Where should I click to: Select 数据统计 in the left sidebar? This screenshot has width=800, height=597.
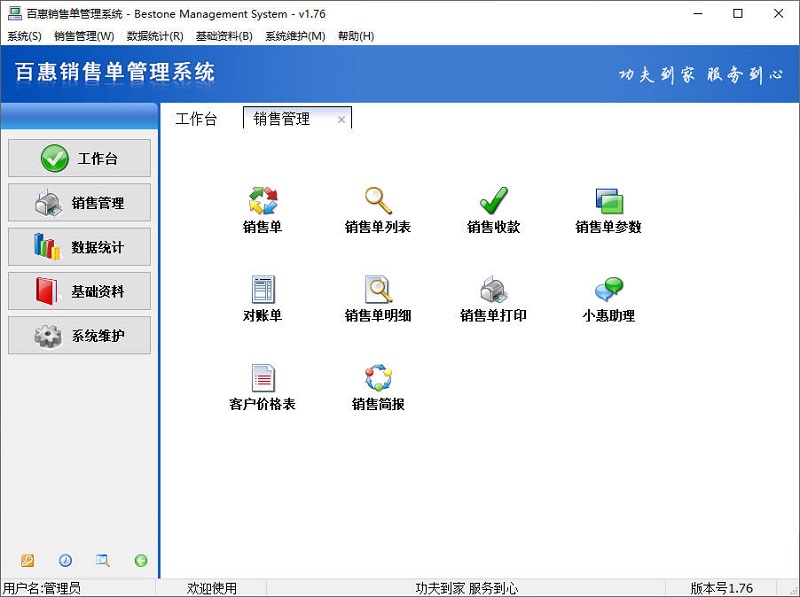click(79, 247)
